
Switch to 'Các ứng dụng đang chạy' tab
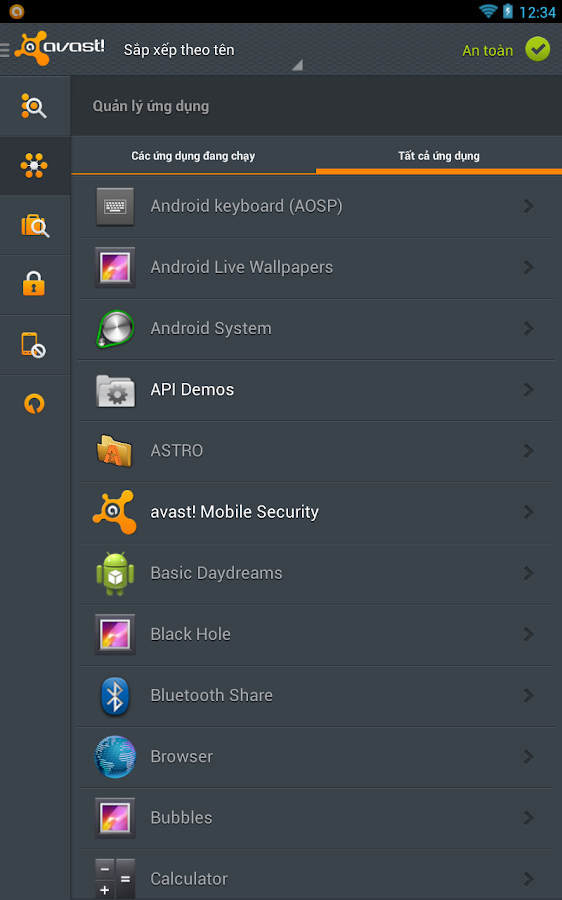193,156
